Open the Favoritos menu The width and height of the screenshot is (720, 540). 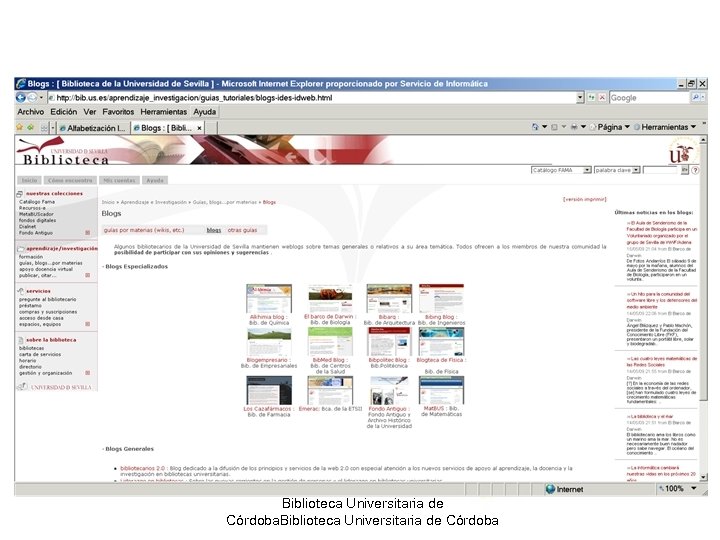(x=118, y=112)
